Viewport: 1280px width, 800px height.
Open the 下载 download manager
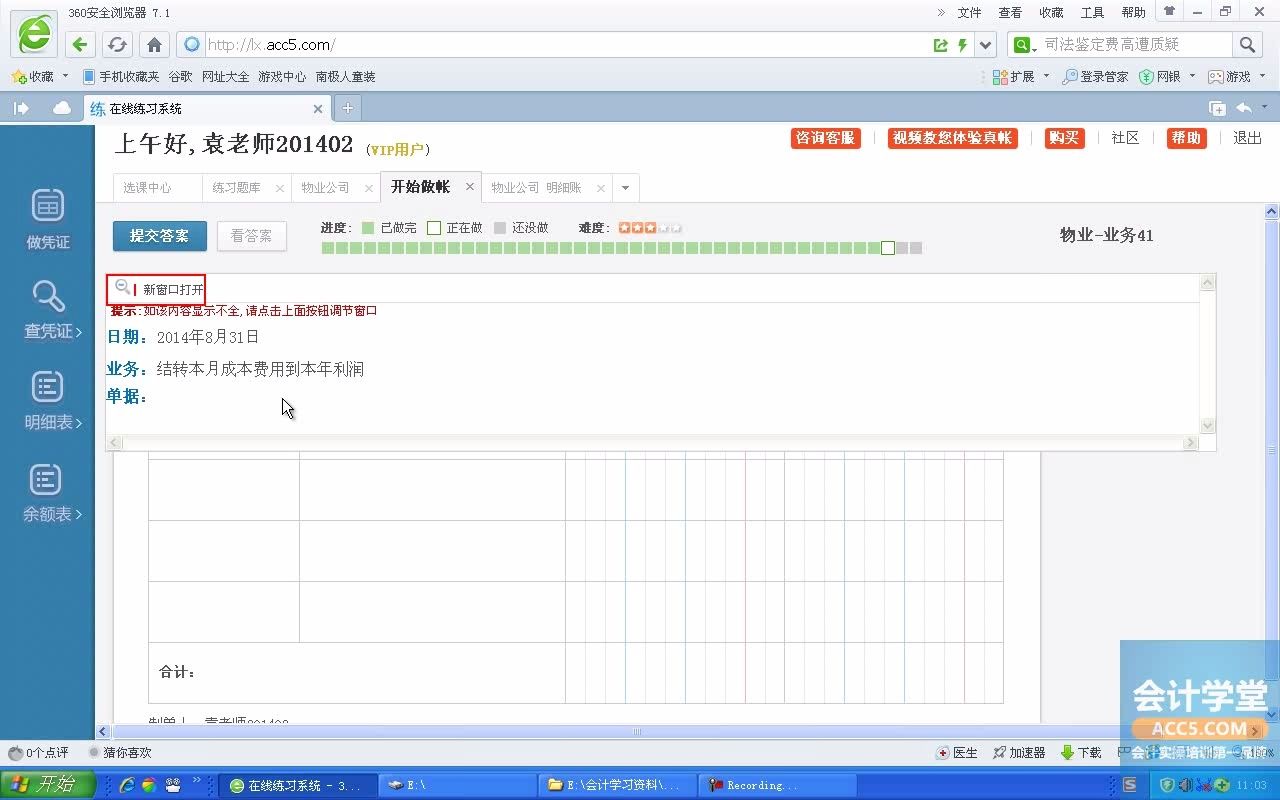(1081, 753)
